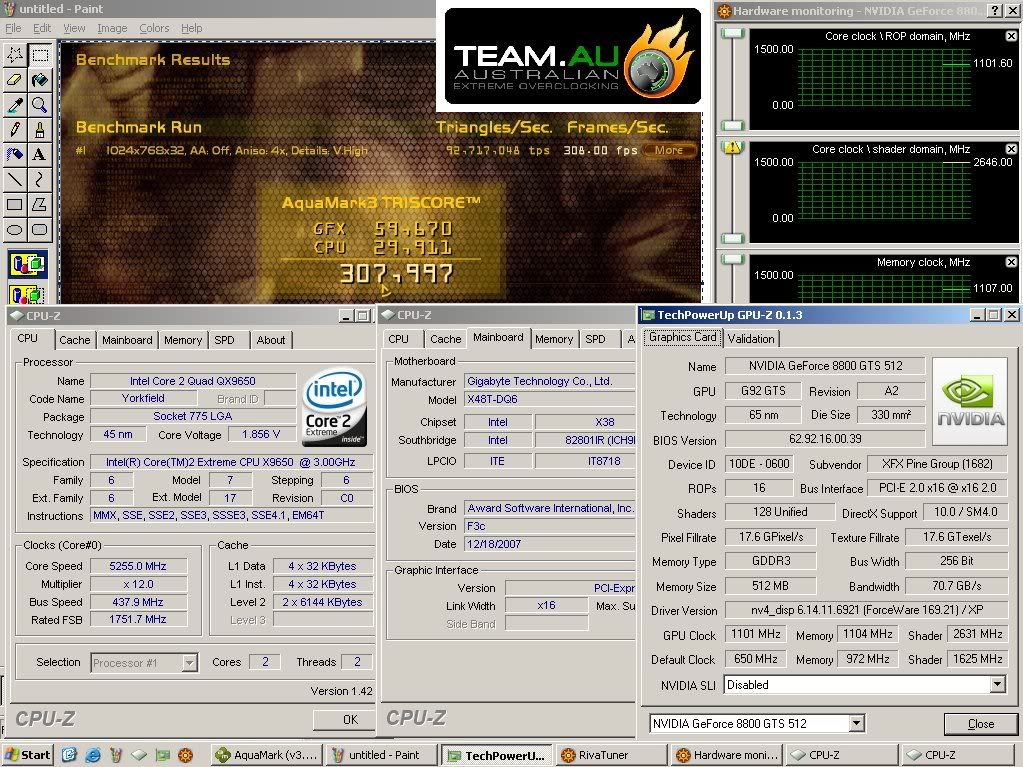Open the NVIDIA SLI dropdown in GPU-Z
The image size is (1023, 767).
click(x=997, y=685)
